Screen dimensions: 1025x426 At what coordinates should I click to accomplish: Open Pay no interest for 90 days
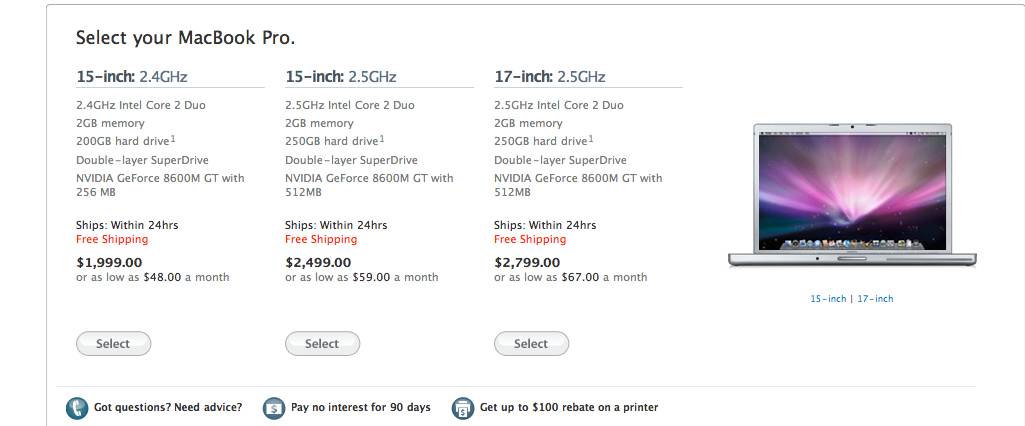(361, 407)
